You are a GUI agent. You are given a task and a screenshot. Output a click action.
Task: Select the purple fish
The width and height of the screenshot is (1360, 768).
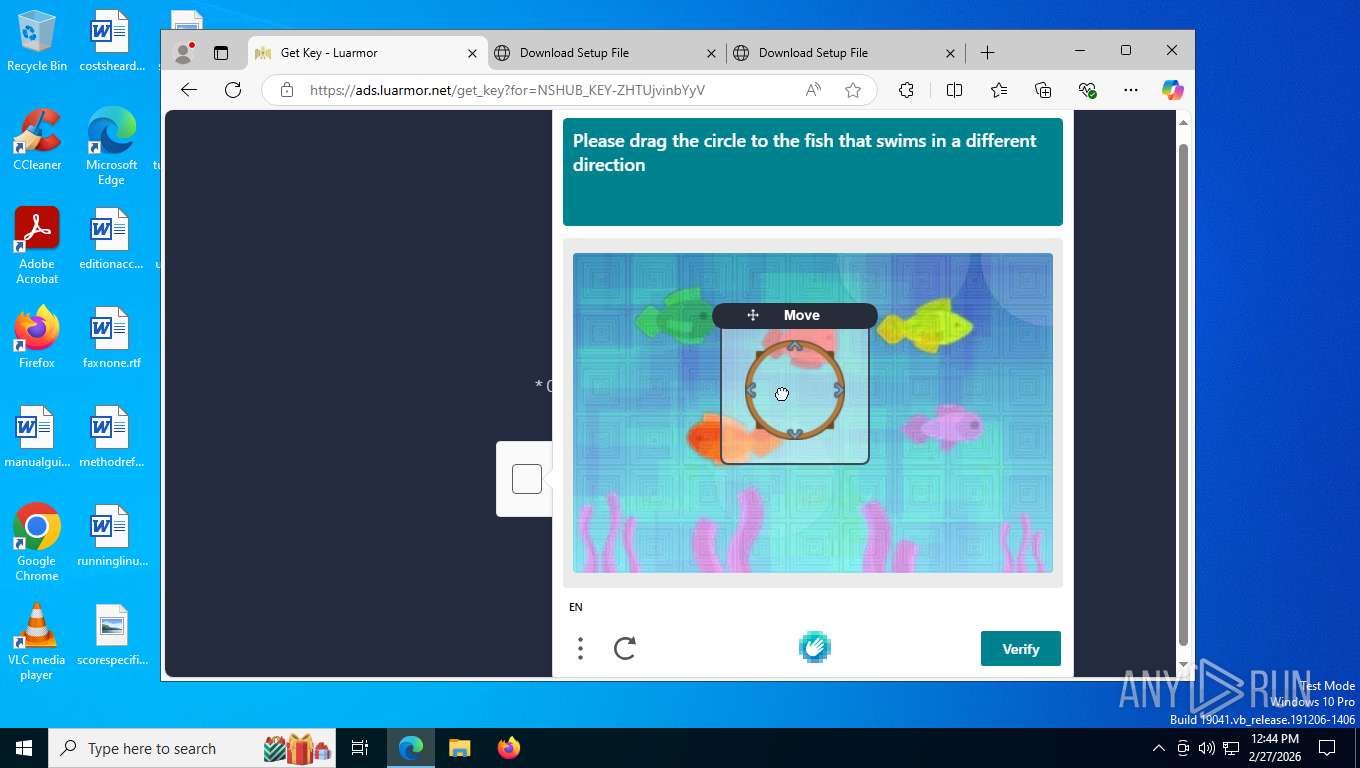[x=942, y=427]
